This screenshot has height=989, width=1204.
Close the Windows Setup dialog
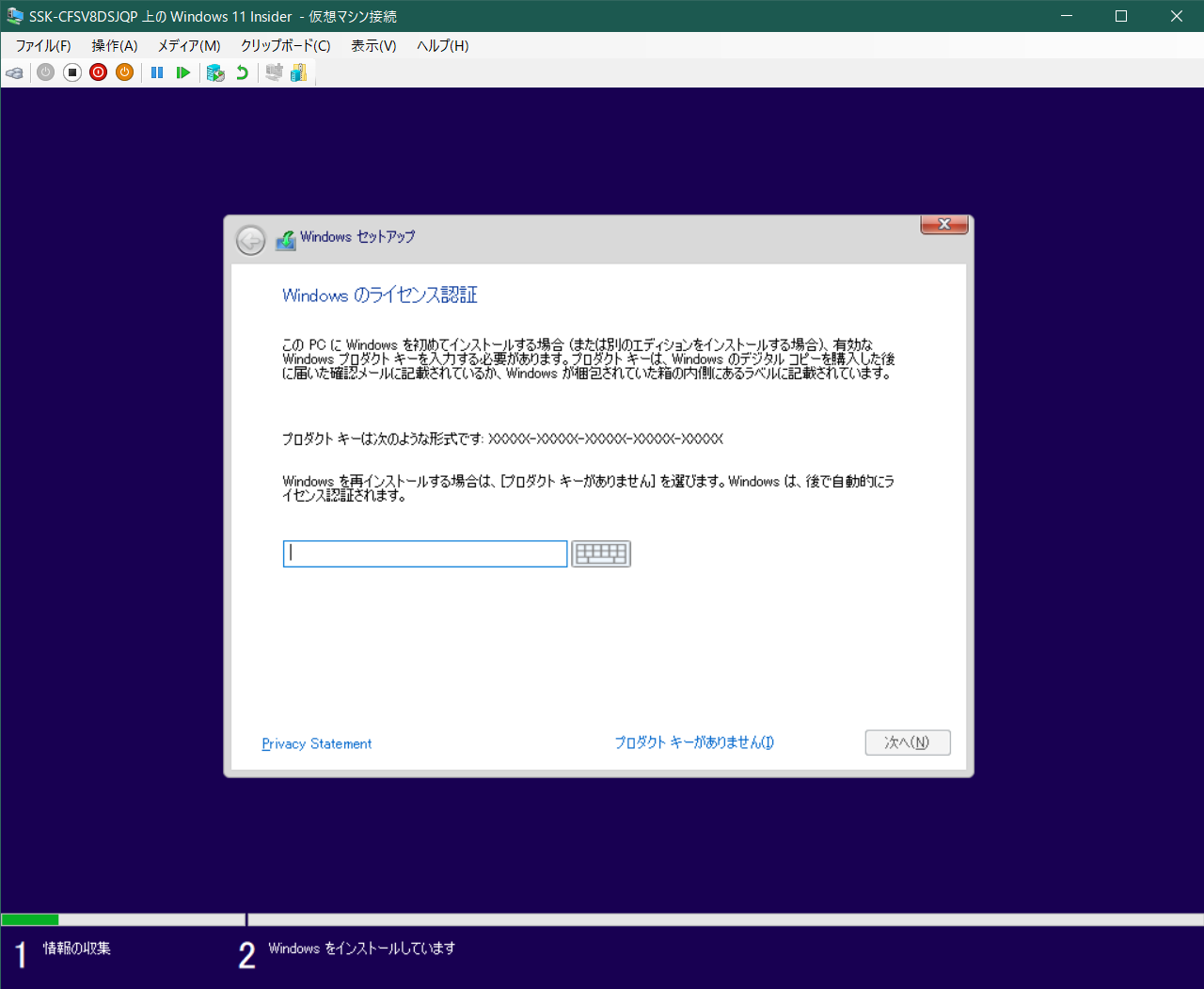coord(944,224)
